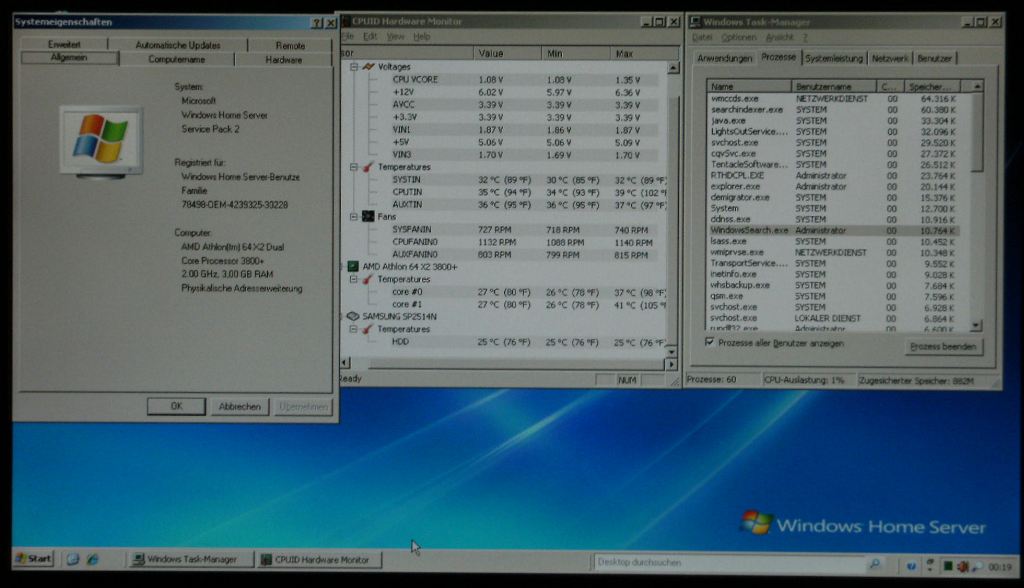Click the Fans category icon
The width and height of the screenshot is (1024, 588).
(x=368, y=216)
